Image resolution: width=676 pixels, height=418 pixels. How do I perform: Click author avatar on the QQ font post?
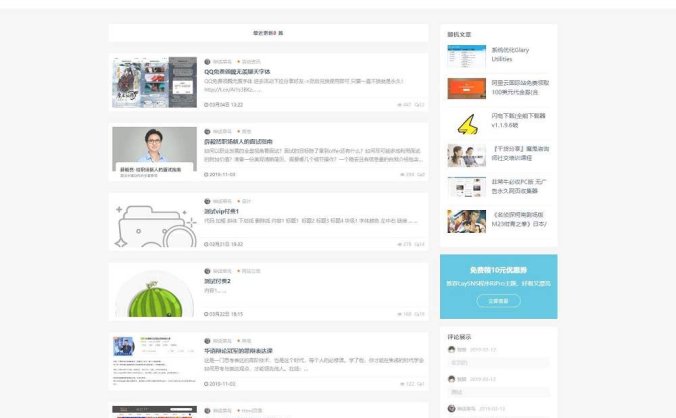tap(207, 62)
